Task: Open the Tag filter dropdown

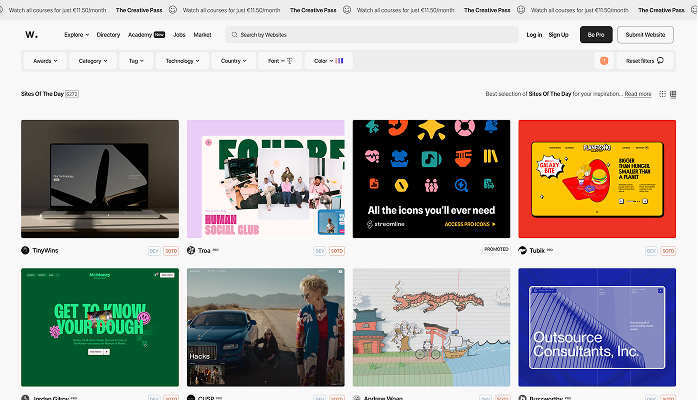Action: coord(136,61)
